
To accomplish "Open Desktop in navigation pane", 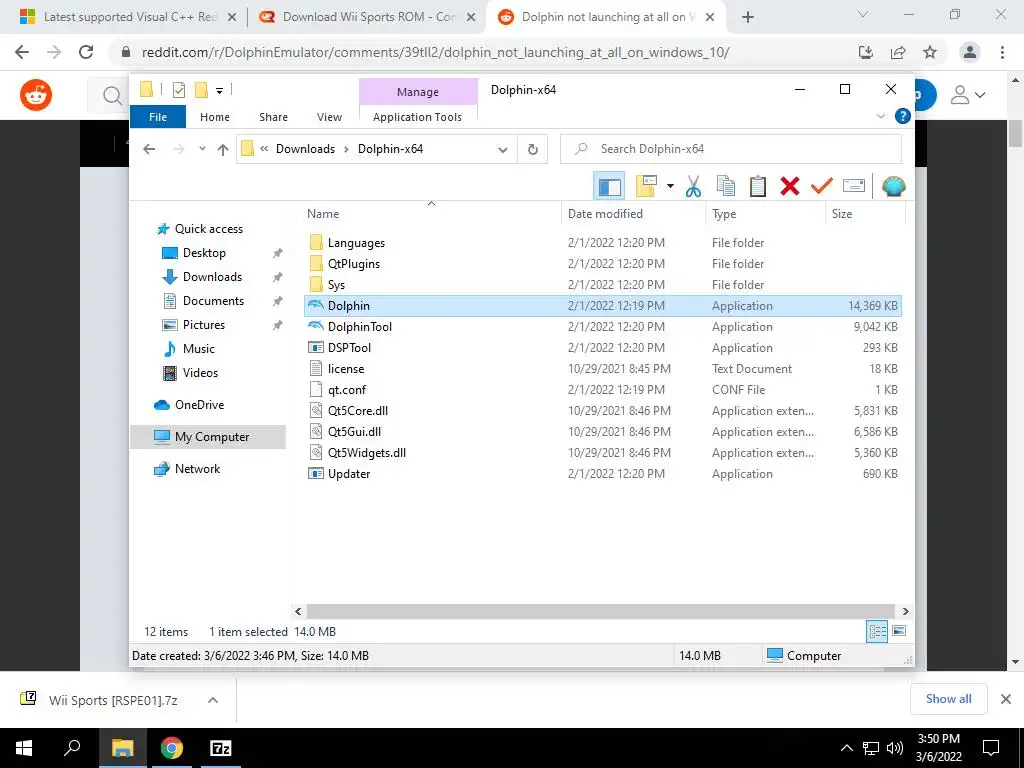I will coord(204,253).
